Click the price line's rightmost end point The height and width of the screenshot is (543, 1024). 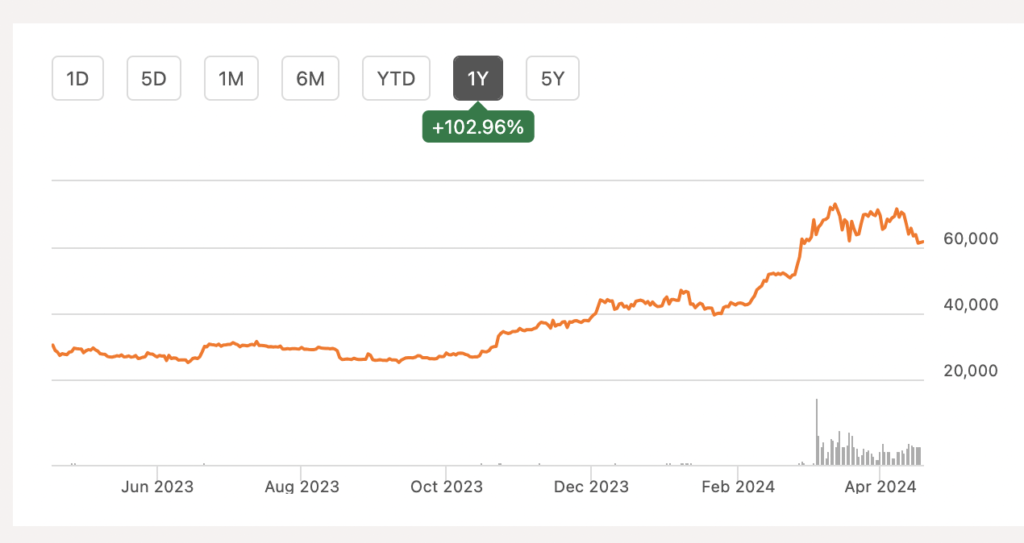point(922,241)
